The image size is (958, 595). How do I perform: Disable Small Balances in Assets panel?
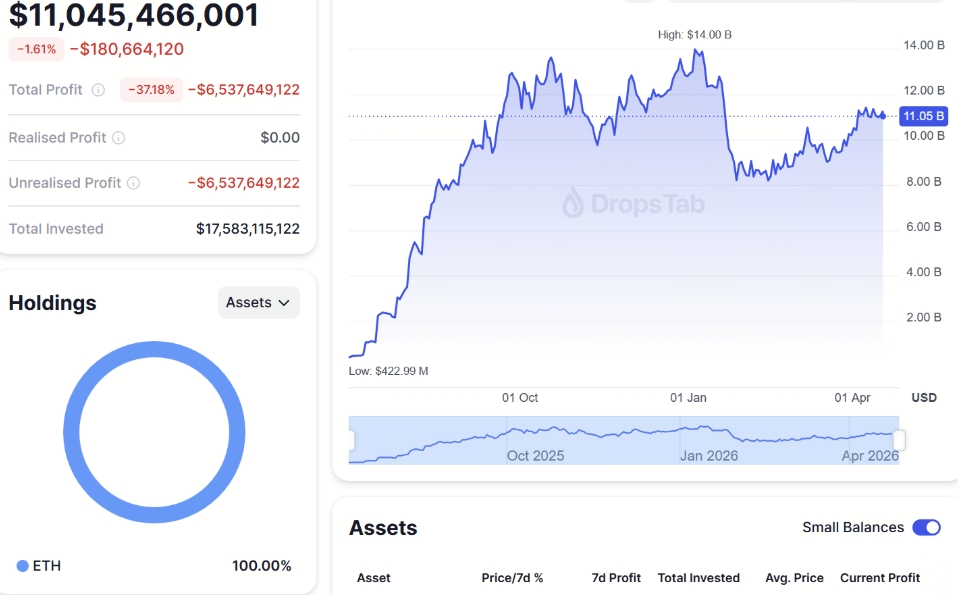(x=925, y=527)
